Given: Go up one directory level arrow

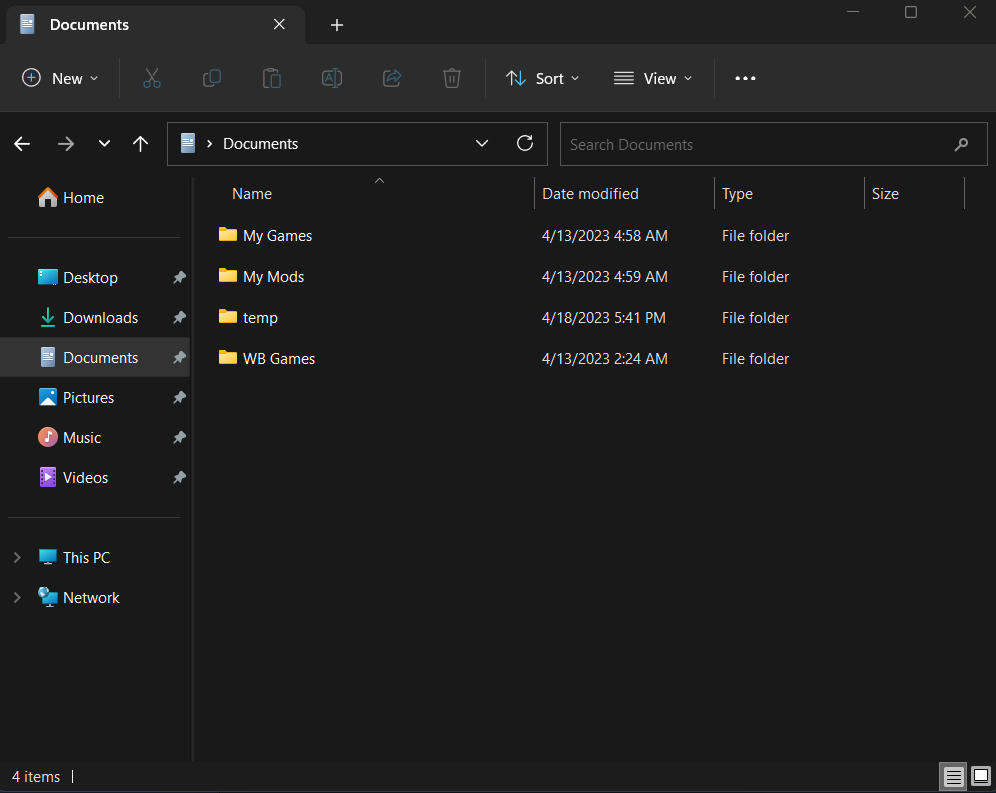Looking at the screenshot, I should pyautogui.click(x=140, y=144).
